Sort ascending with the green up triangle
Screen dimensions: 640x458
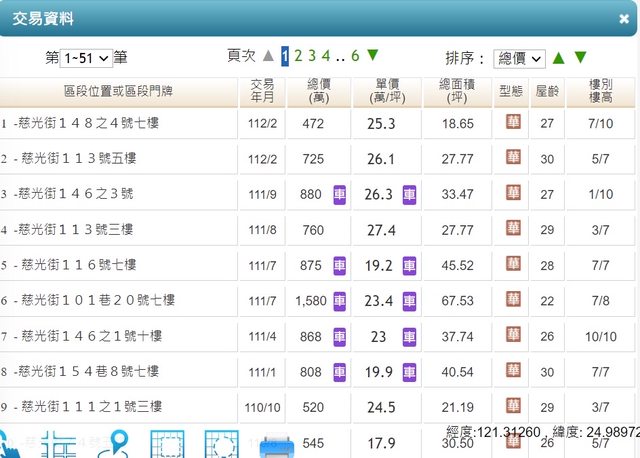559,58
